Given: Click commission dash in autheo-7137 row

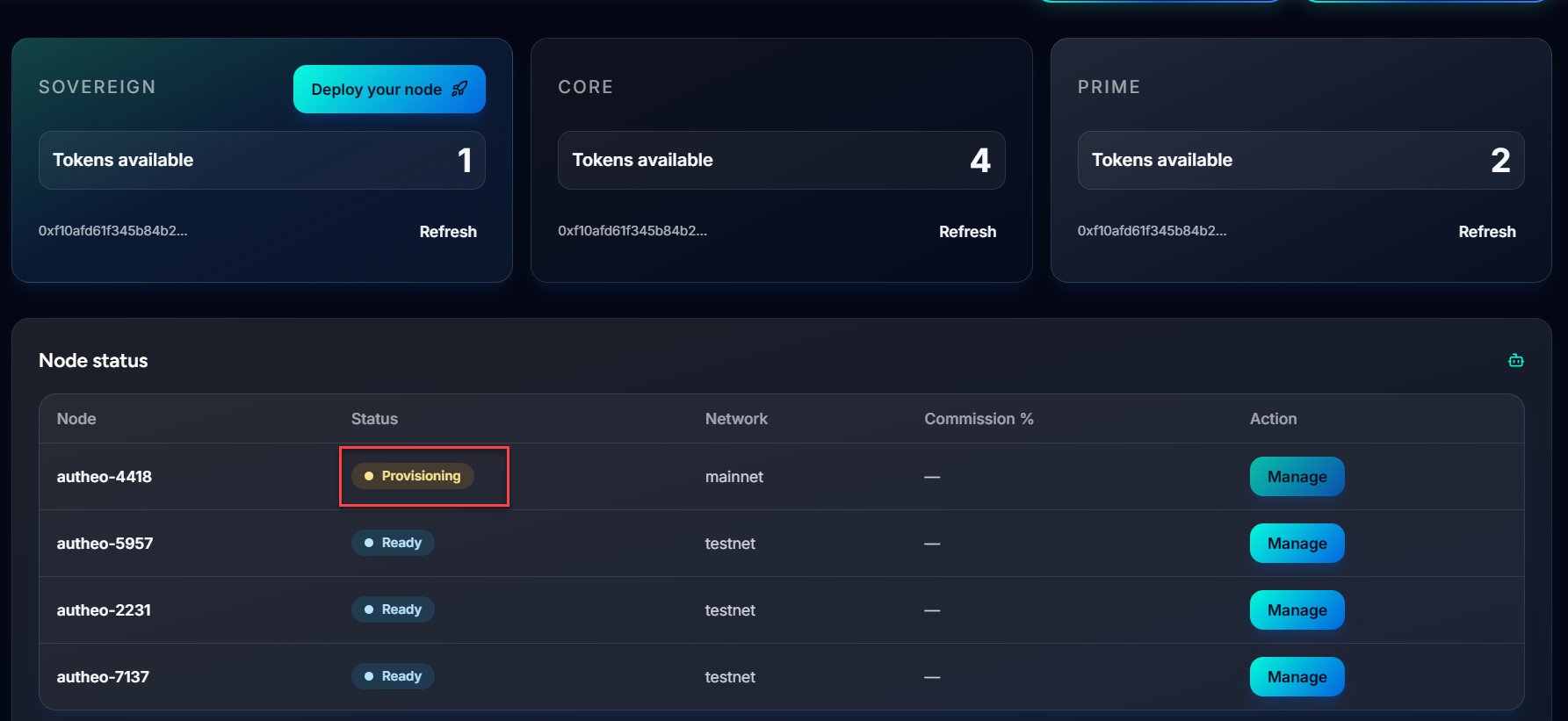Looking at the screenshot, I should [x=932, y=677].
